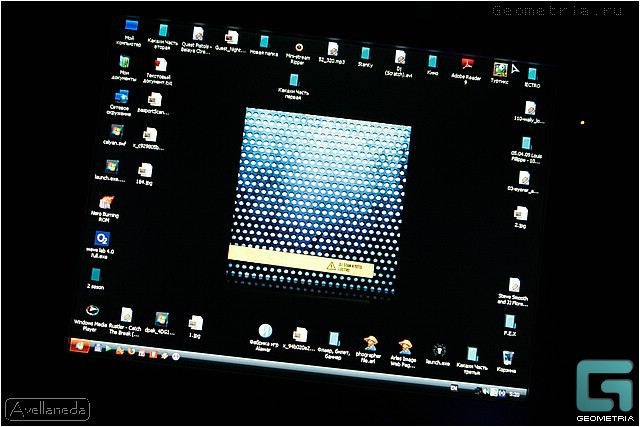Viewport: 640px width, 427px height.
Task: Open the 2.jpg image file
Action: [x=520, y=212]
